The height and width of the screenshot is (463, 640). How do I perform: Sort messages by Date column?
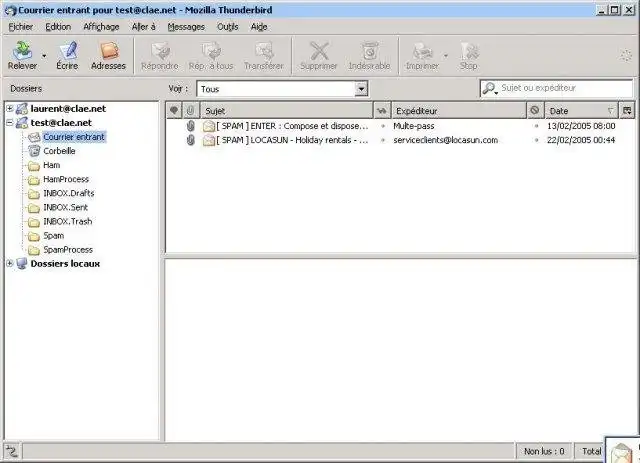pos(581,110)
